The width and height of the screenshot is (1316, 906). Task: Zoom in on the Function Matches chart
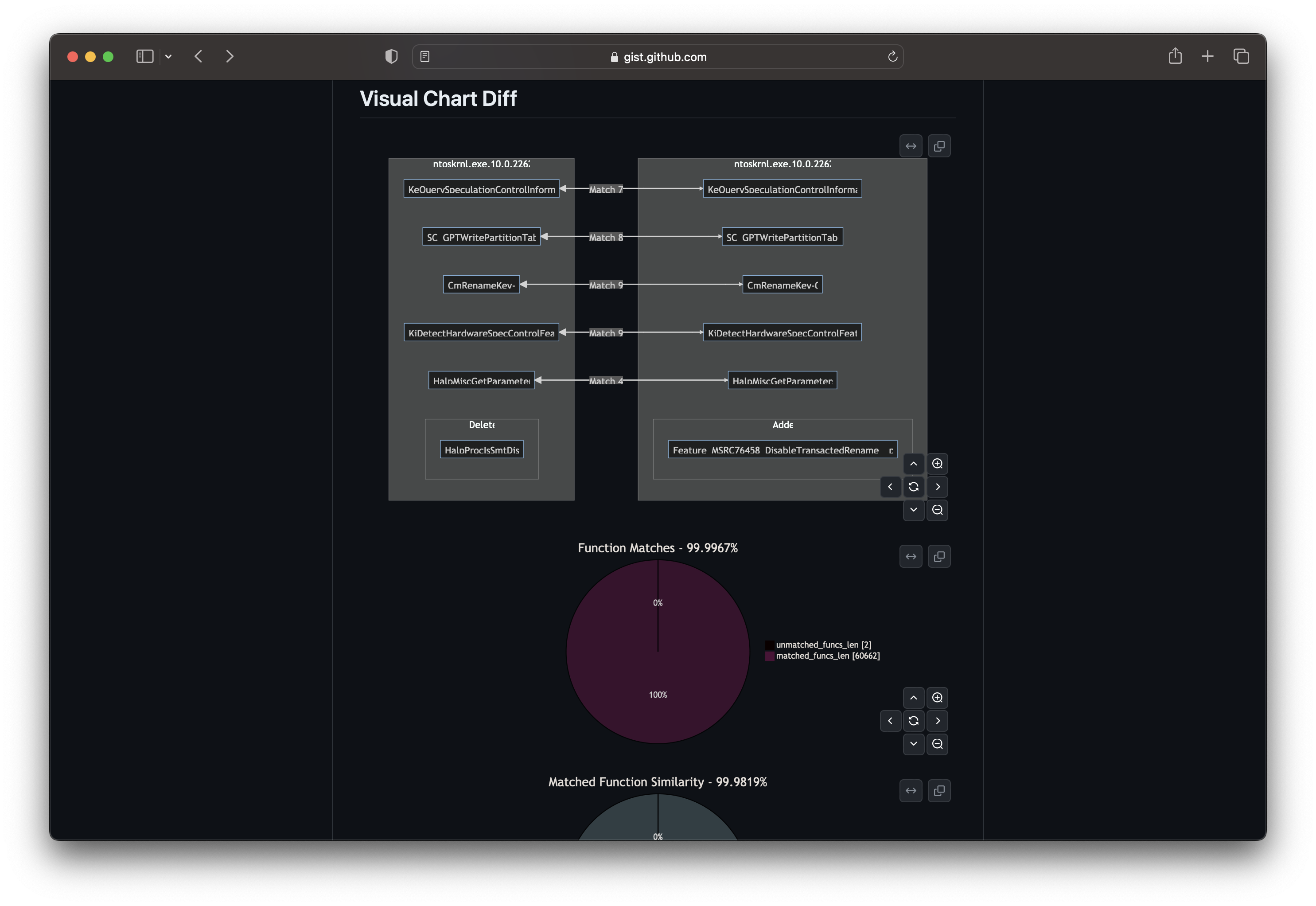[x=937, y=698]
